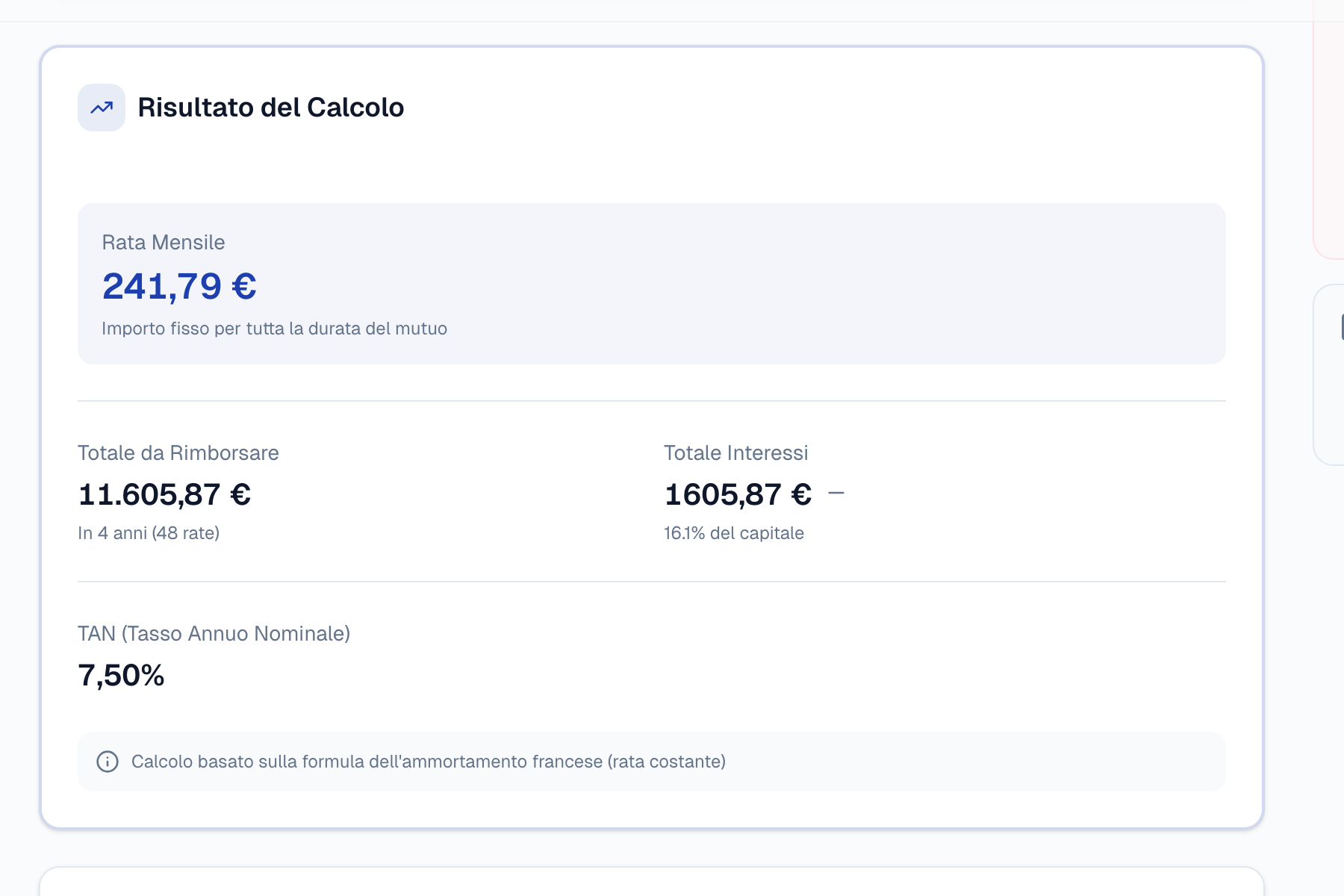Click the ammortamento francese disclaimer text
This screenshot has width=1344, height=896.
point(428,762)
